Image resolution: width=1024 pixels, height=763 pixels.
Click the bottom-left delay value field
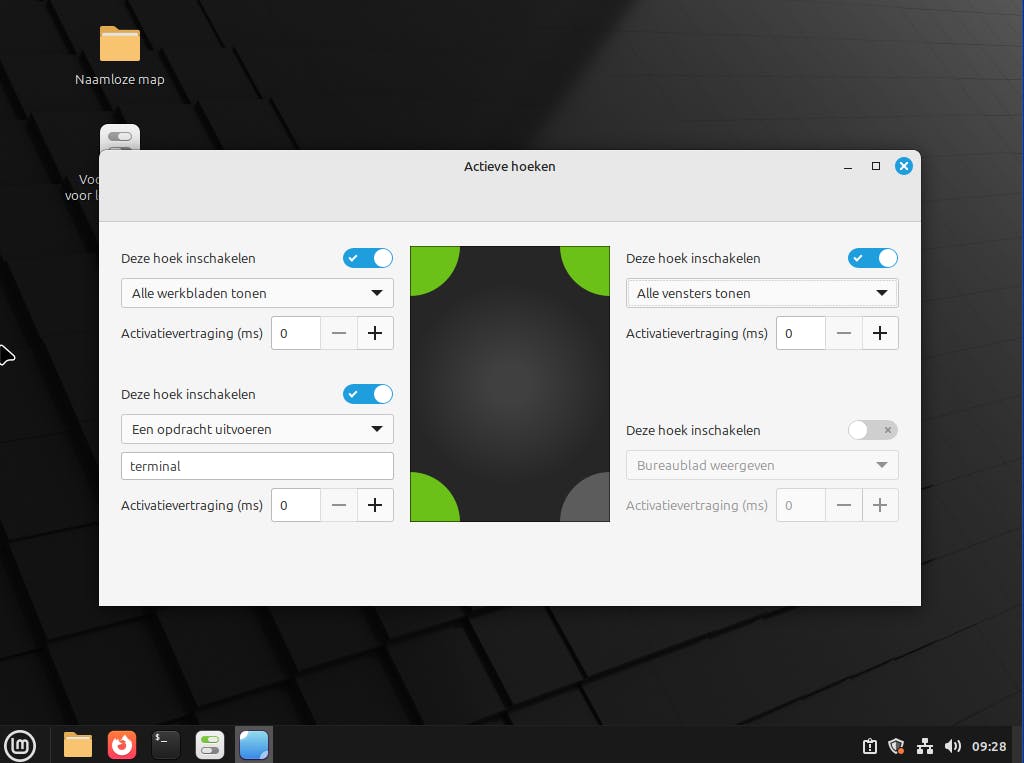(296, 505)
